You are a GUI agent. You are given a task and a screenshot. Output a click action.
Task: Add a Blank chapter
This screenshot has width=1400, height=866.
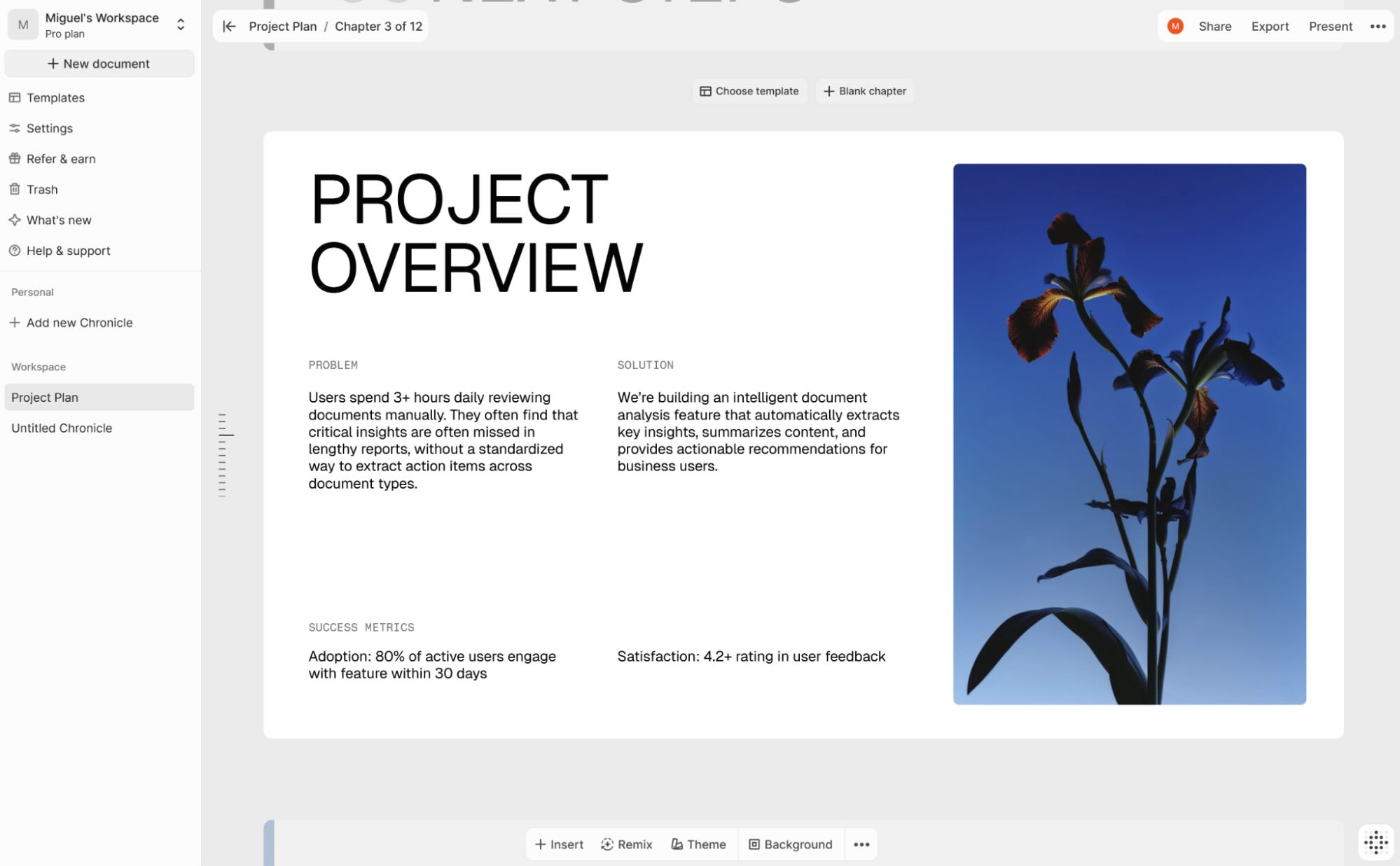click(x=864, y=91)
